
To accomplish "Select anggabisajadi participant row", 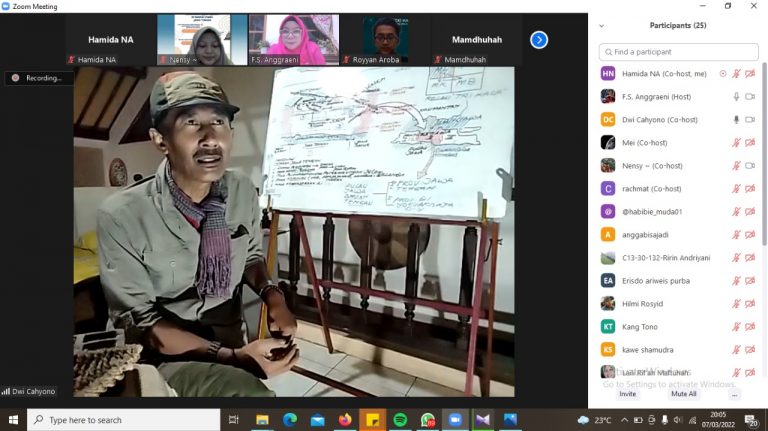I will pyautogui.click(x=678, y=235).
